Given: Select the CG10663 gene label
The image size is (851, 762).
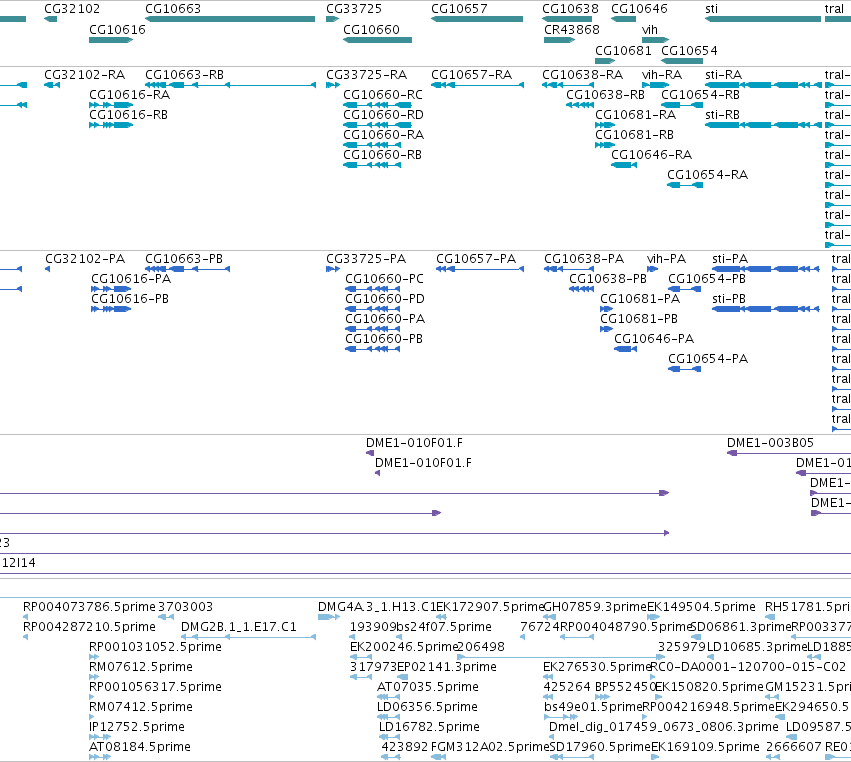Looking at the screenshot, I should tap(173, 9).
